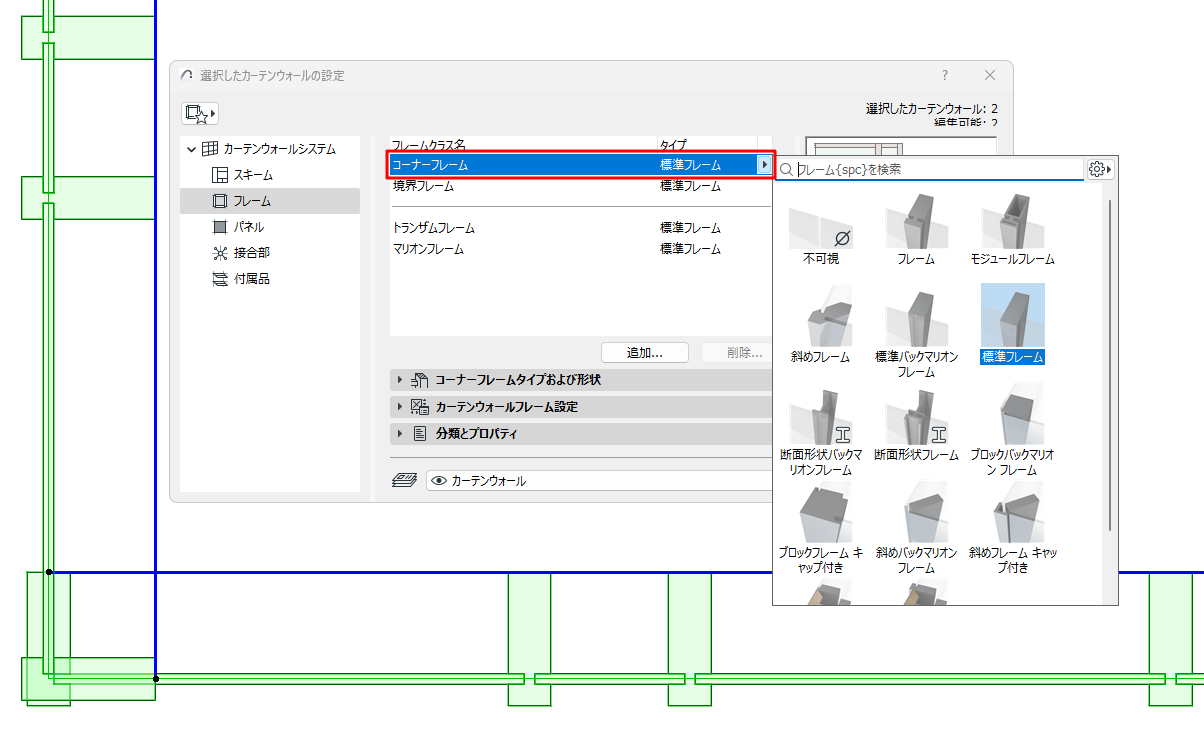Open 付属品 page in settings tree
This screenshot has width=1204, height=729.
(x=252, y=279)
